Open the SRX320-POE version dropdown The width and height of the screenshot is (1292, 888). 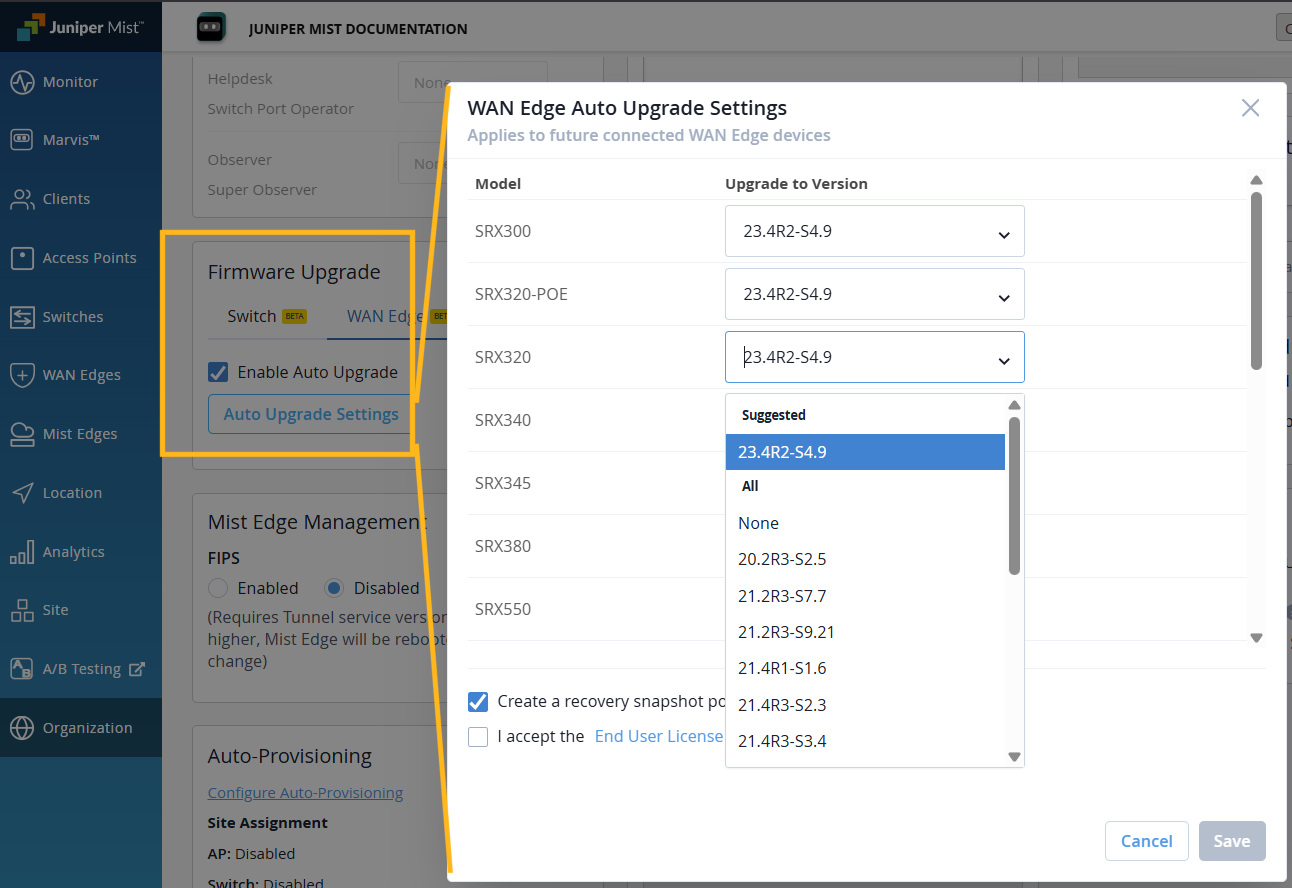click(x=875, y=294)
